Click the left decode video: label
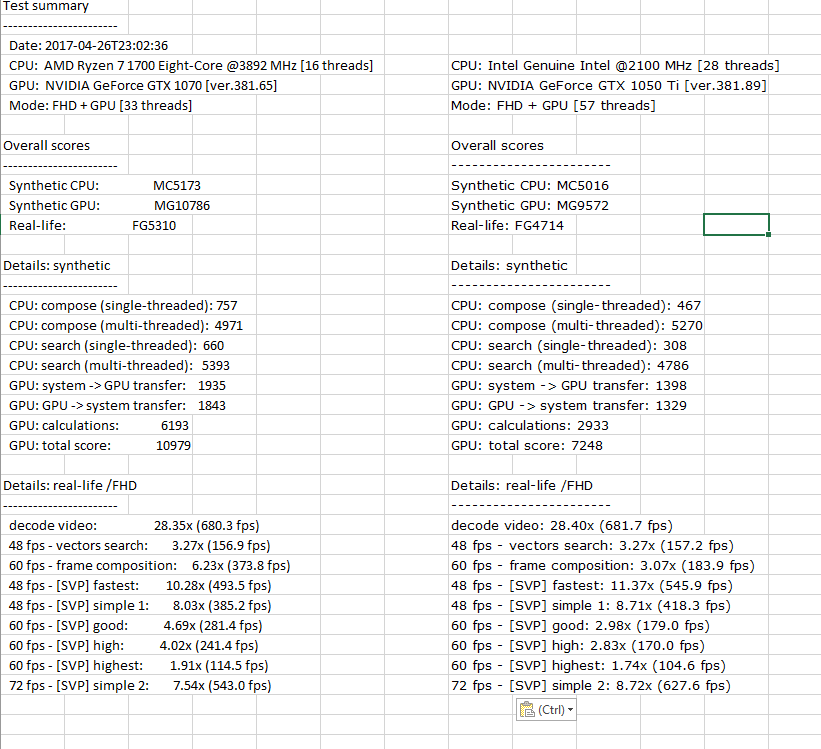This screenshot has height=749, width=821. [53, 525]
